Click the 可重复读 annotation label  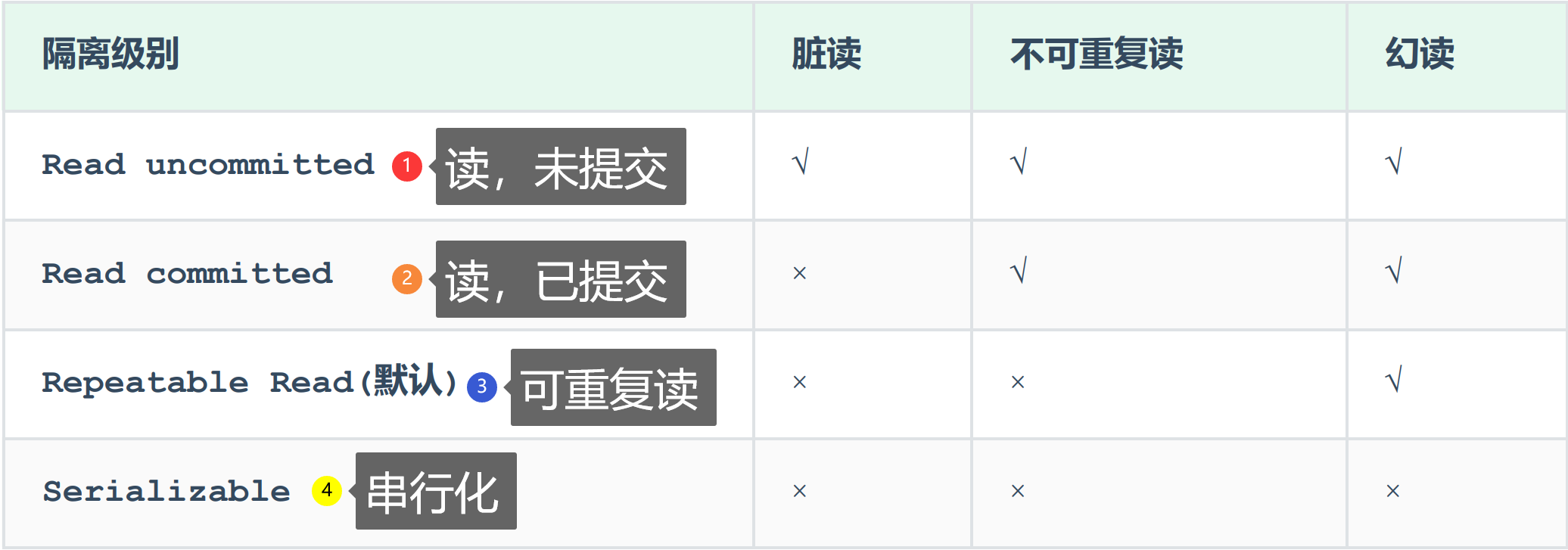(x=613, y=387)
